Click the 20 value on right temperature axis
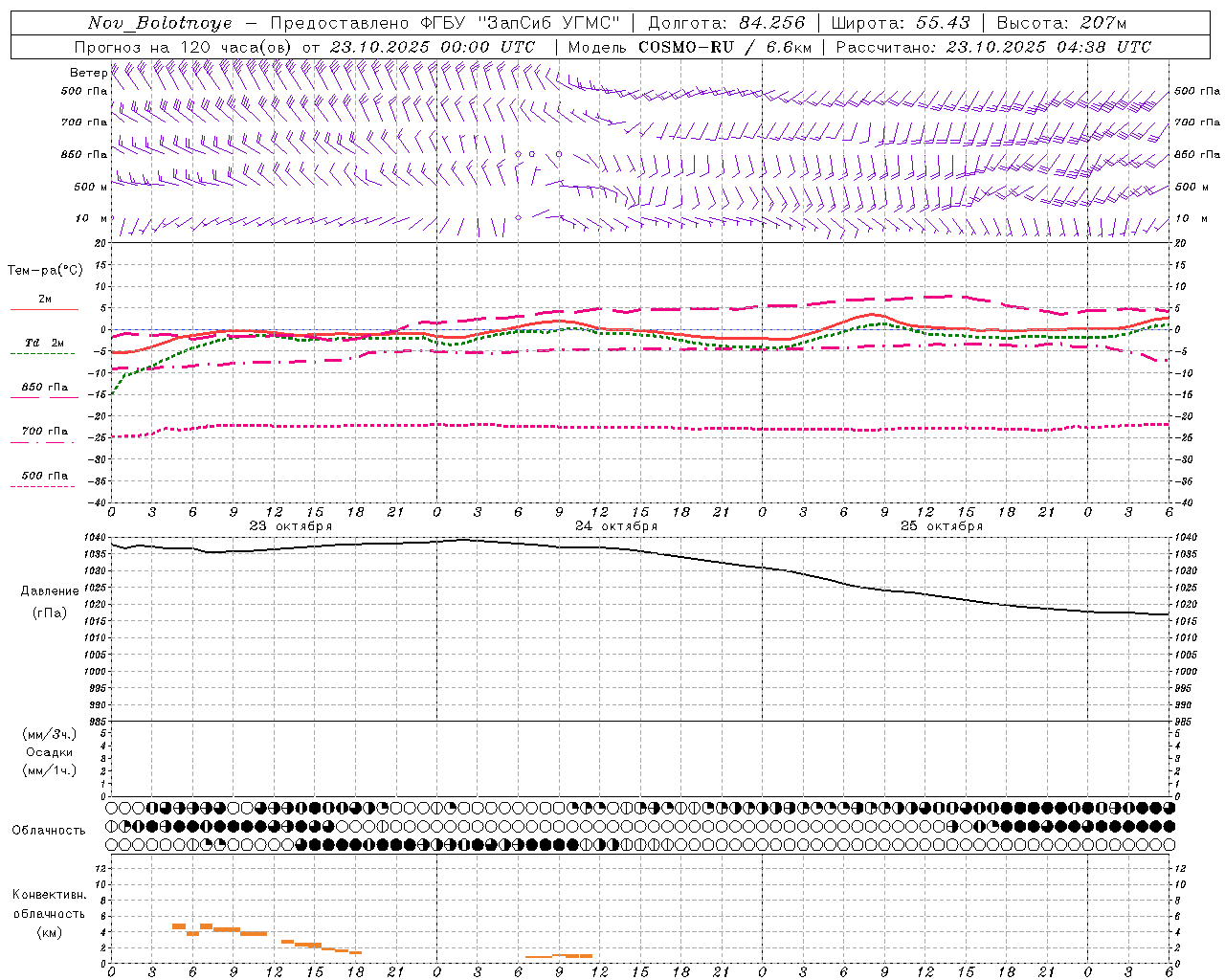Screen dimensions: 1225x980 (x=1181, y=243)
